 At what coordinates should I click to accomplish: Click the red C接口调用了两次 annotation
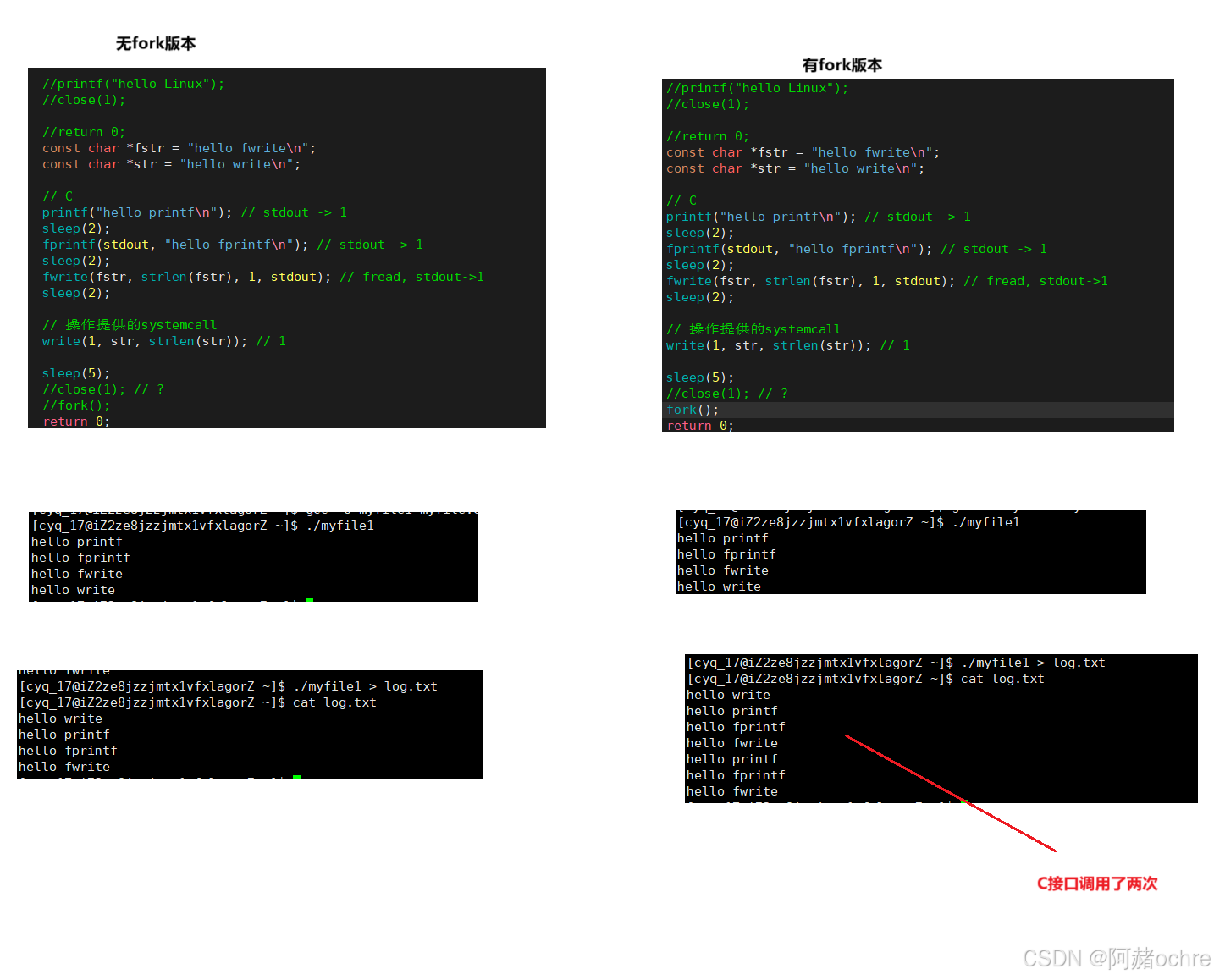point(1096,884)
